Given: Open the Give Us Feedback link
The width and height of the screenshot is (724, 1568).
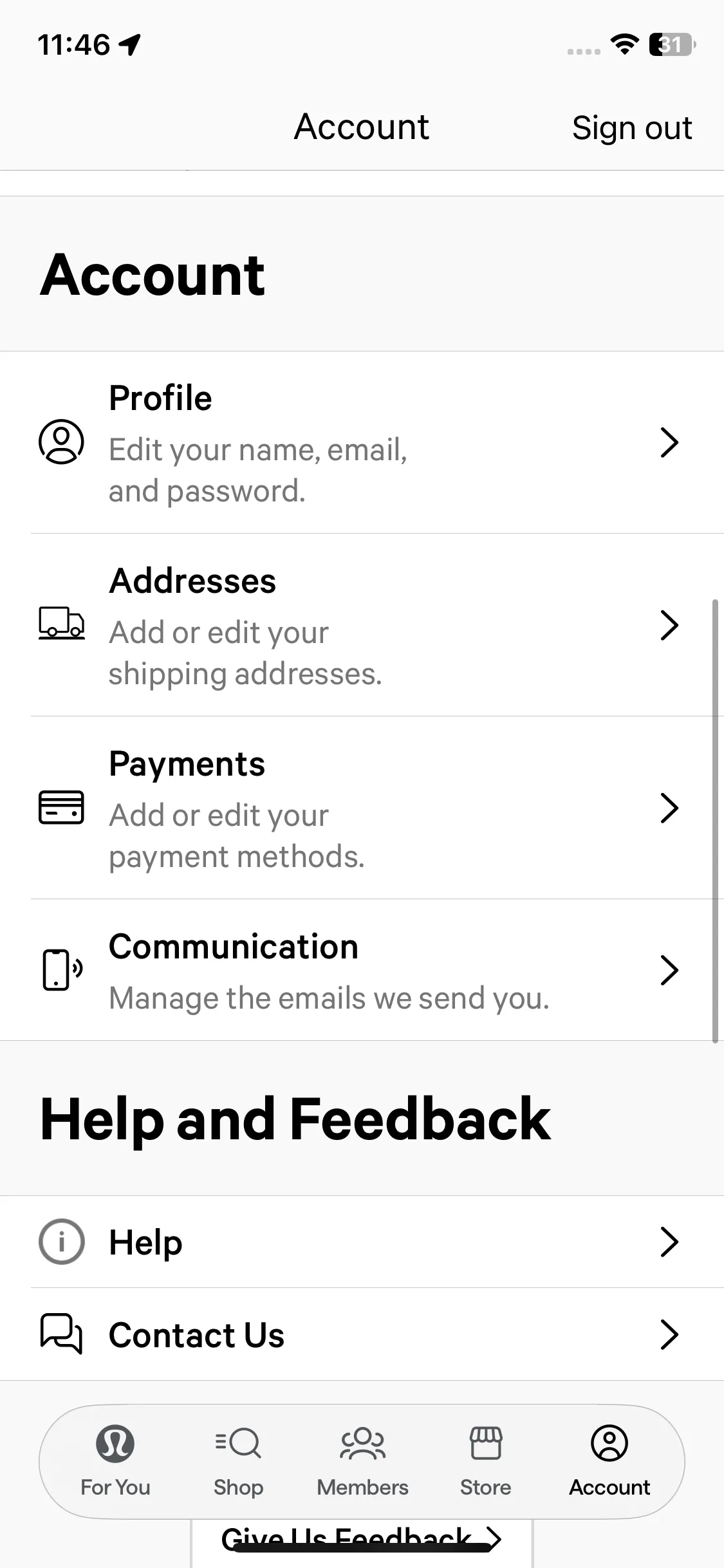Looking at the screenshot, I should [360, 1539].
